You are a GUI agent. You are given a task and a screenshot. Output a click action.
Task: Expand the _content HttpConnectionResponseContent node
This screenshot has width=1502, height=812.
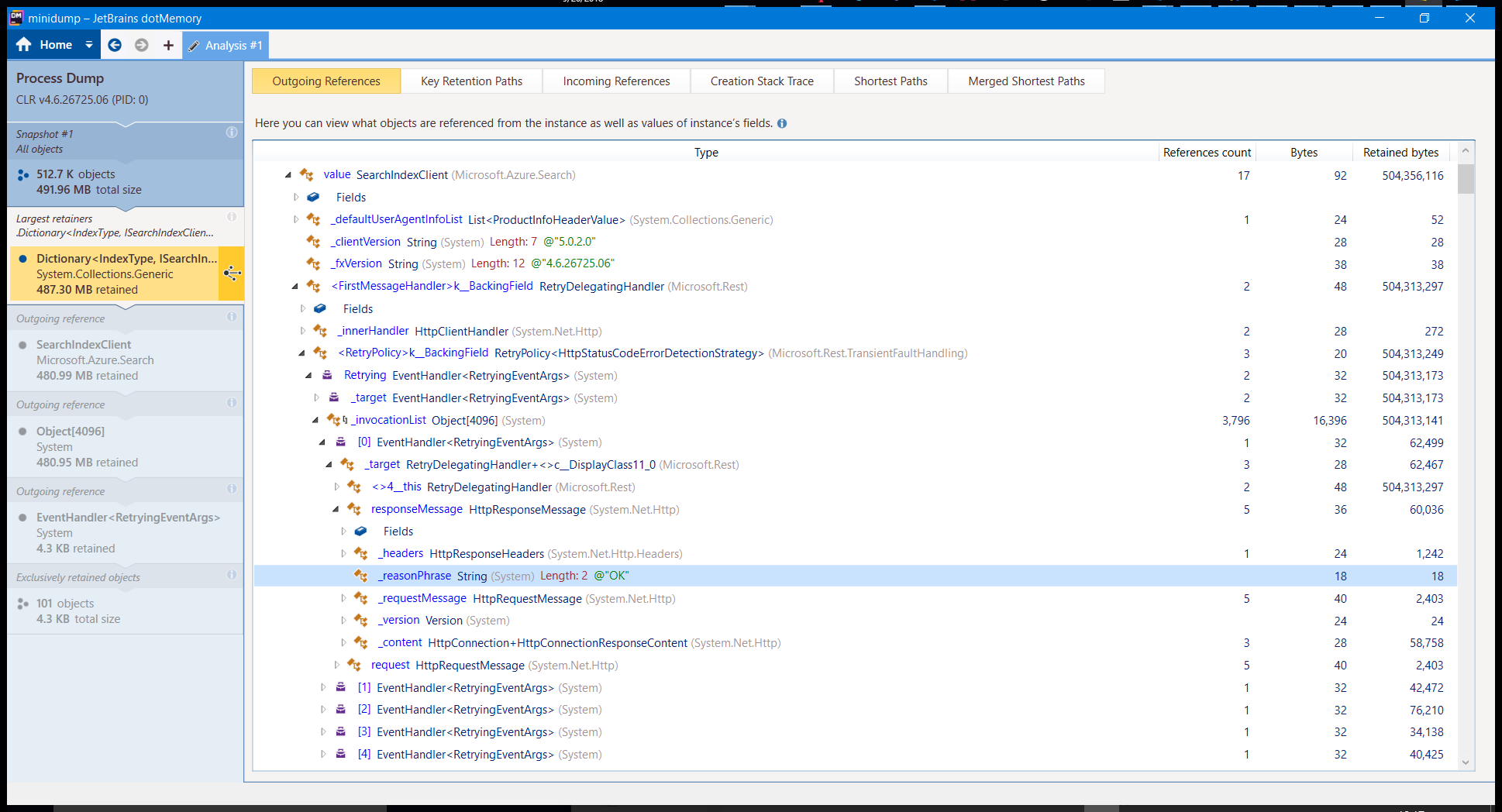pos(343,642)
